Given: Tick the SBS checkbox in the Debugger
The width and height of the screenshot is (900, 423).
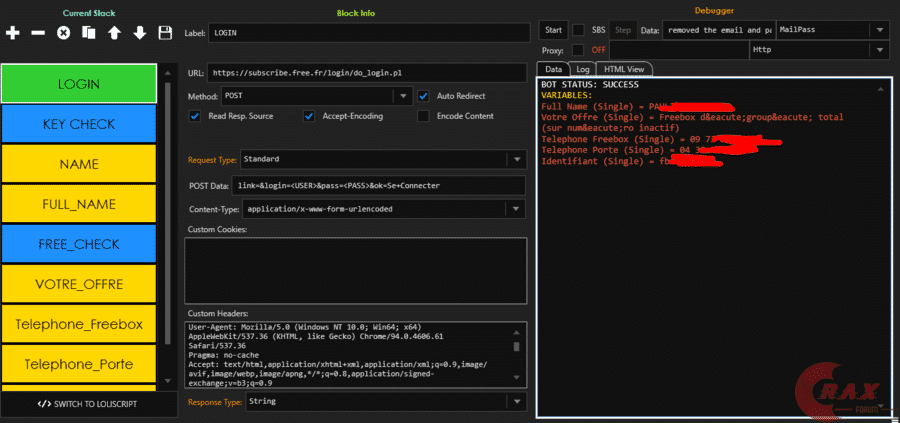Looking at the screenshot, I should (x=578, y=30).
